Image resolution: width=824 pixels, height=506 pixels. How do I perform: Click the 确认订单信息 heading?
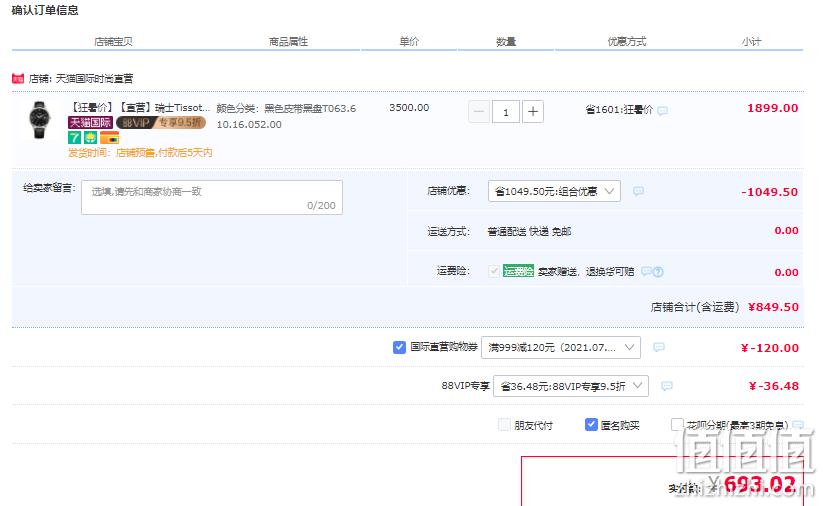click(x=45, y=10)
